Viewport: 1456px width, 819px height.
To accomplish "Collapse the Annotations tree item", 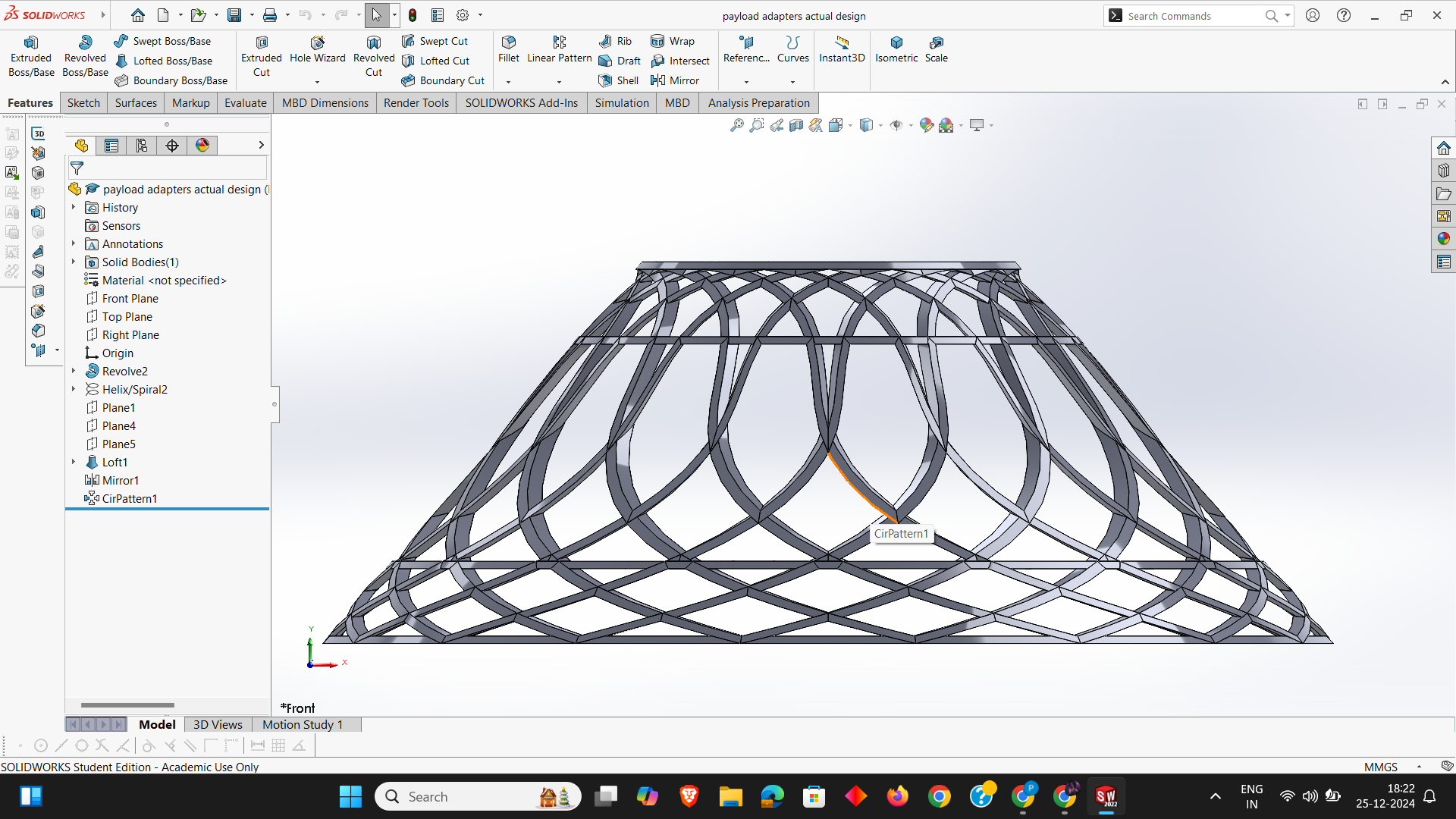I will pyautogui.click(x=73, y=243).
